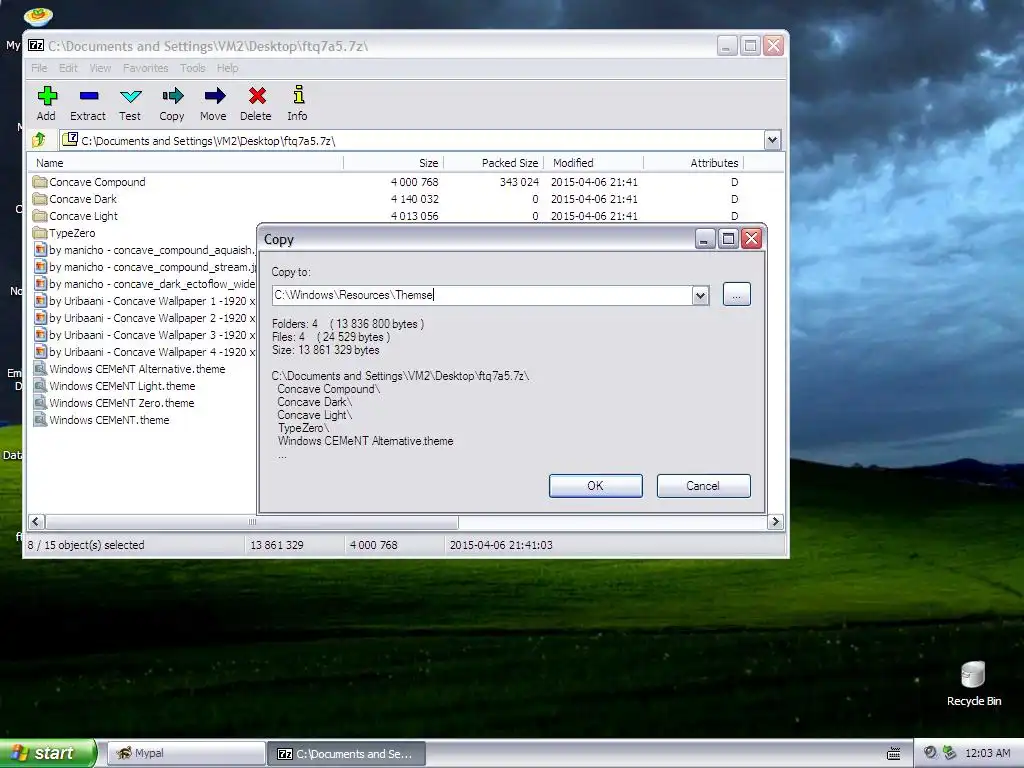Sort by Attributes column header
Viewport: 1024px width, 768px height.
[694, 163]
